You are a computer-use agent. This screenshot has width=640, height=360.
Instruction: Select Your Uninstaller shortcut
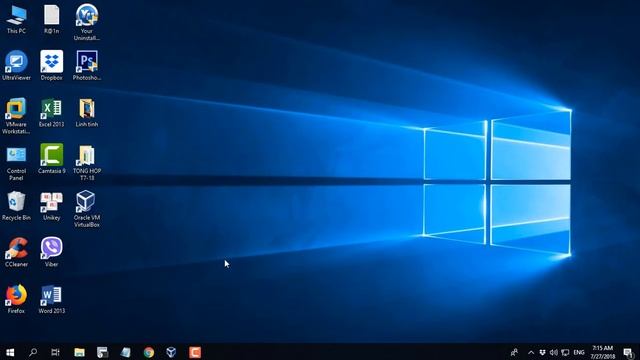[x=87, y=22]
